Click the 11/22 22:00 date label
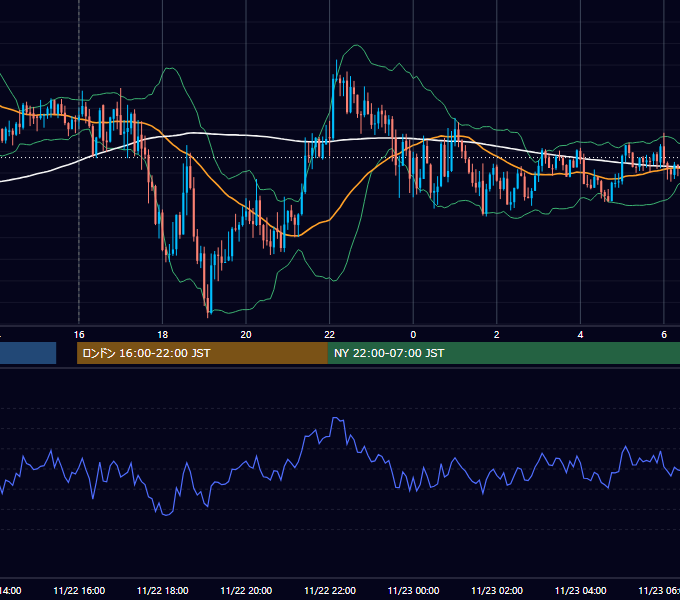 [x=330, y=590]
